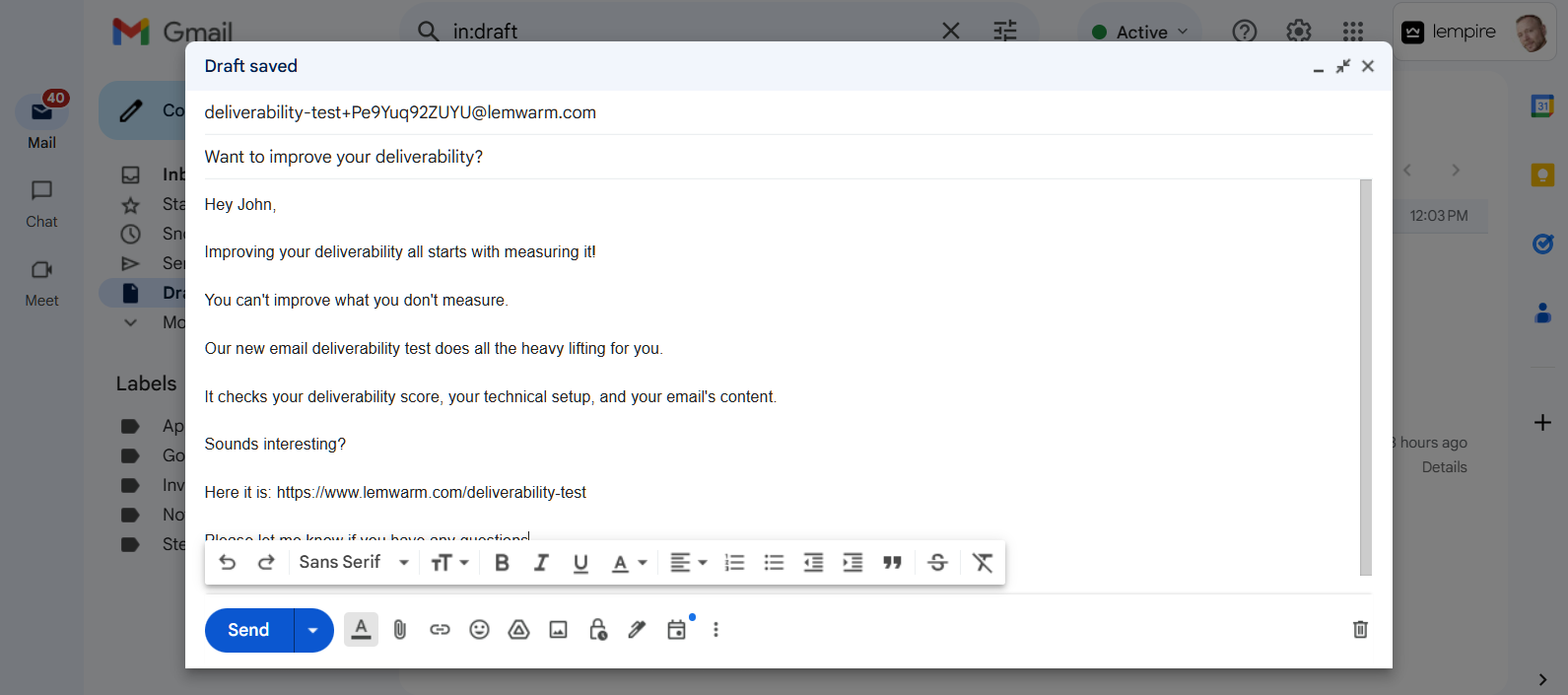Click the 'Hey John,' greeting line
This screenshot has width=1568, height=695.
tap(240, 204)
